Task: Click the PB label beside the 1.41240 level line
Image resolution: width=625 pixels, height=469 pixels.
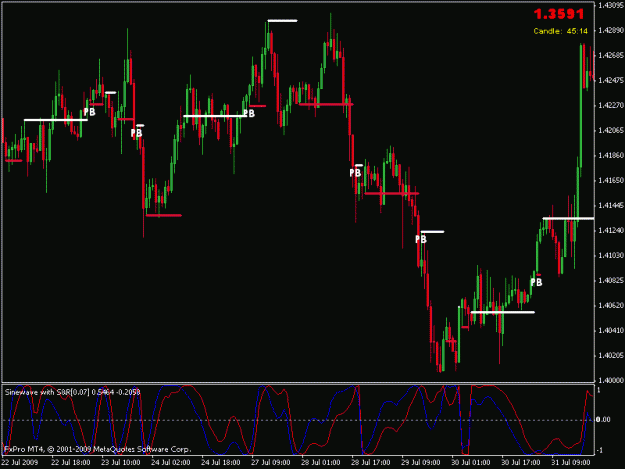Action: (421, 239)
